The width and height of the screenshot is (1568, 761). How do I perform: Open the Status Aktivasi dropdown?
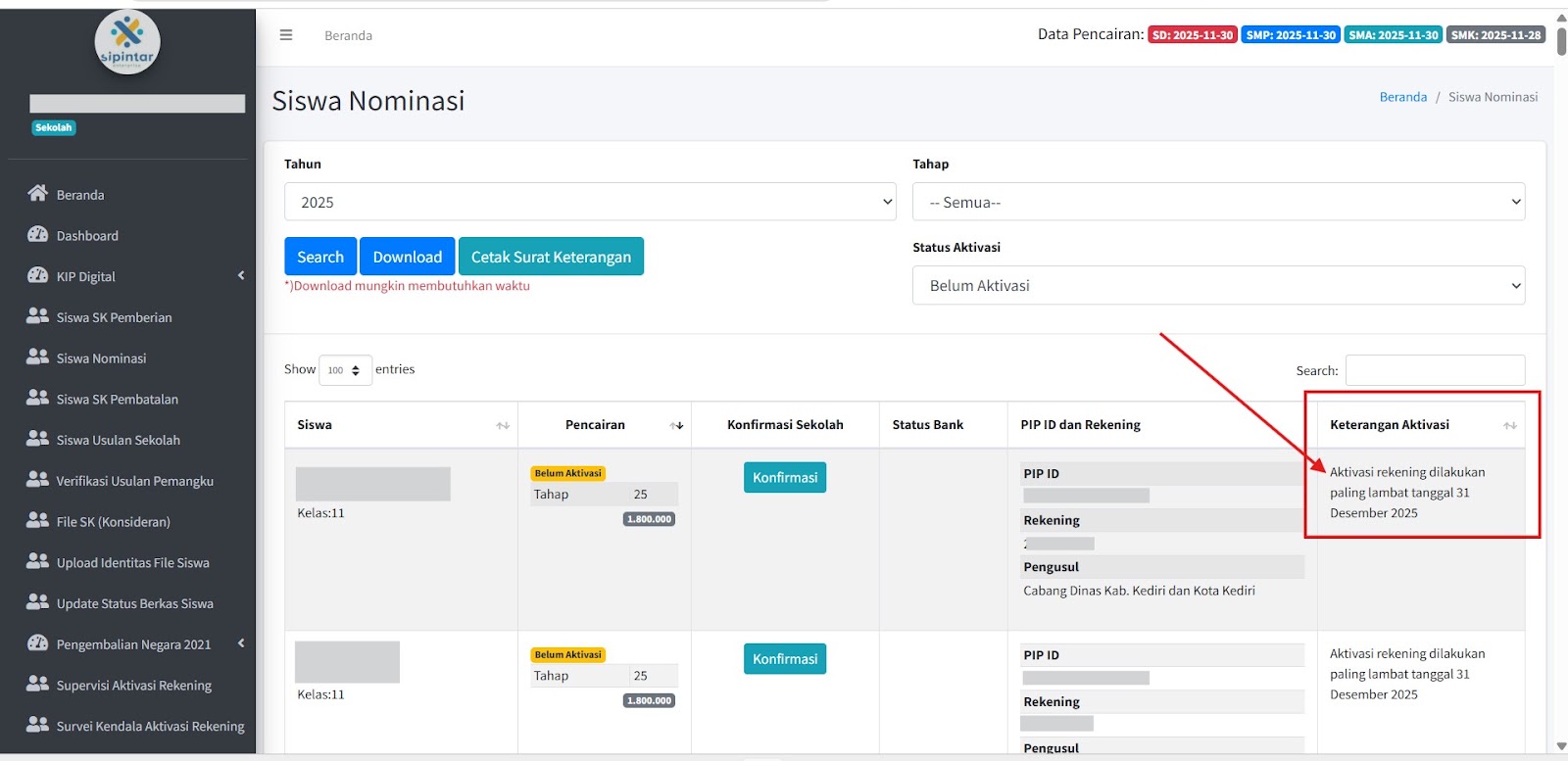[x=1218, y=285]
